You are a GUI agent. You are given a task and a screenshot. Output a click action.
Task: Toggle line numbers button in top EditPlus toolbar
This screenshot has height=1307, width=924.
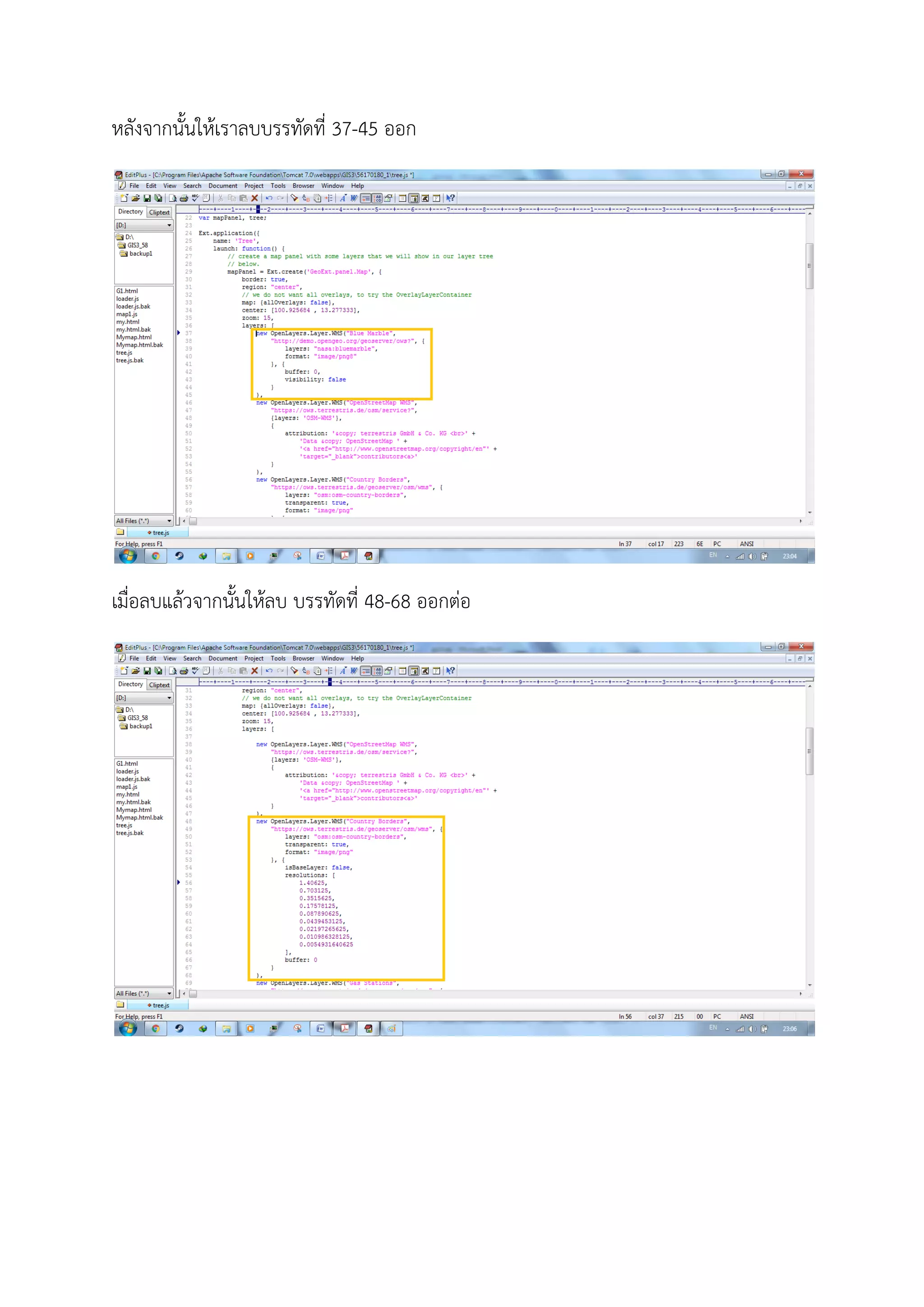point(377,198)
